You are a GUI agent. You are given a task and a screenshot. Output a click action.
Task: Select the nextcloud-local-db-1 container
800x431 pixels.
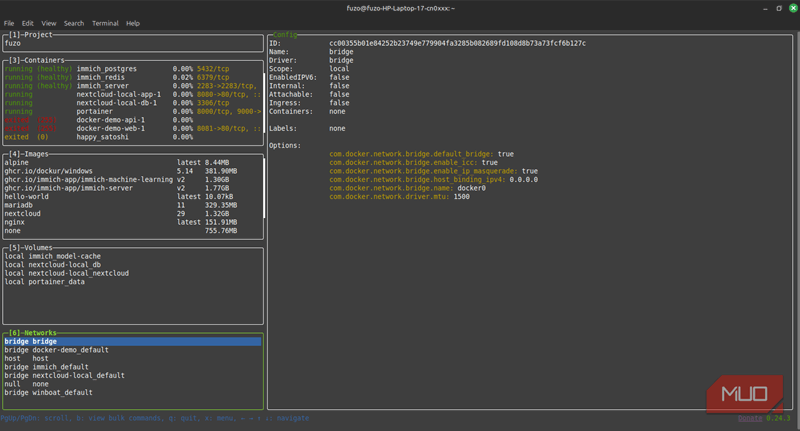(133, 103)
